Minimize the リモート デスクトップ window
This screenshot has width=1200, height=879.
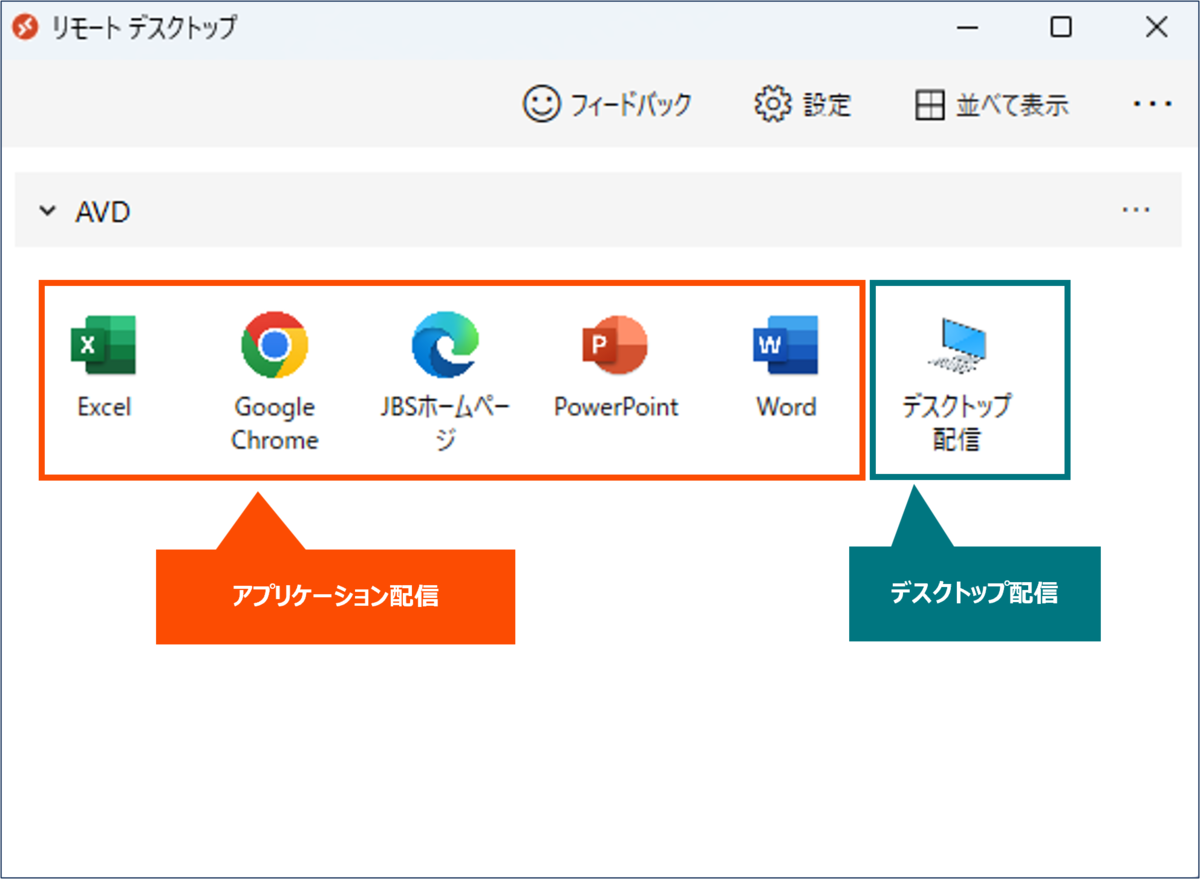click(x=966, y=27)
